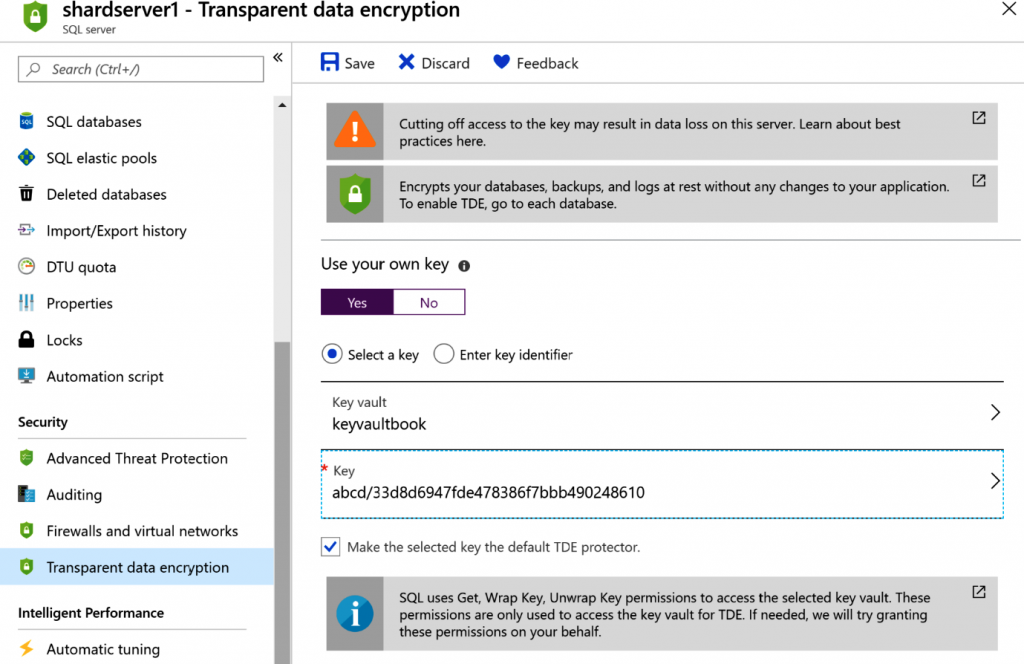The height and width of the screenshot is (664, 1024).
Task: Collapse the left sidebar menu
Action: pos(278,58)
